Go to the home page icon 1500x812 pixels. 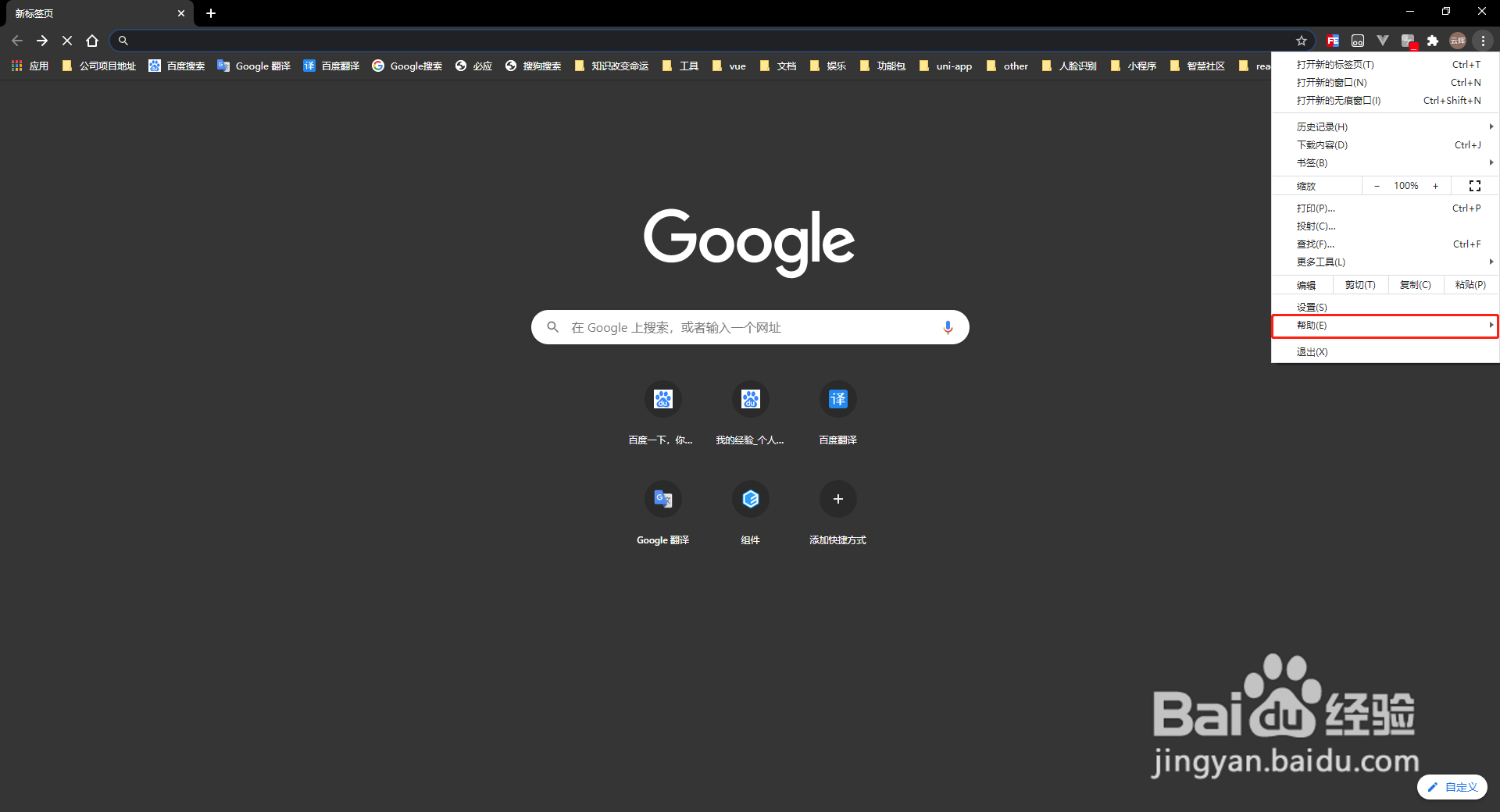92,41
